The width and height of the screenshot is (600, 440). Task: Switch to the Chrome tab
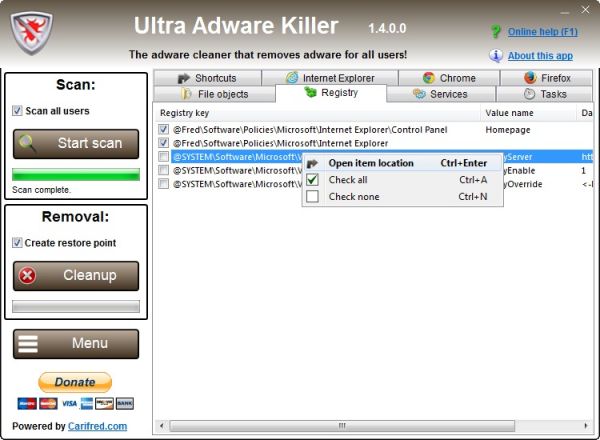449,78
